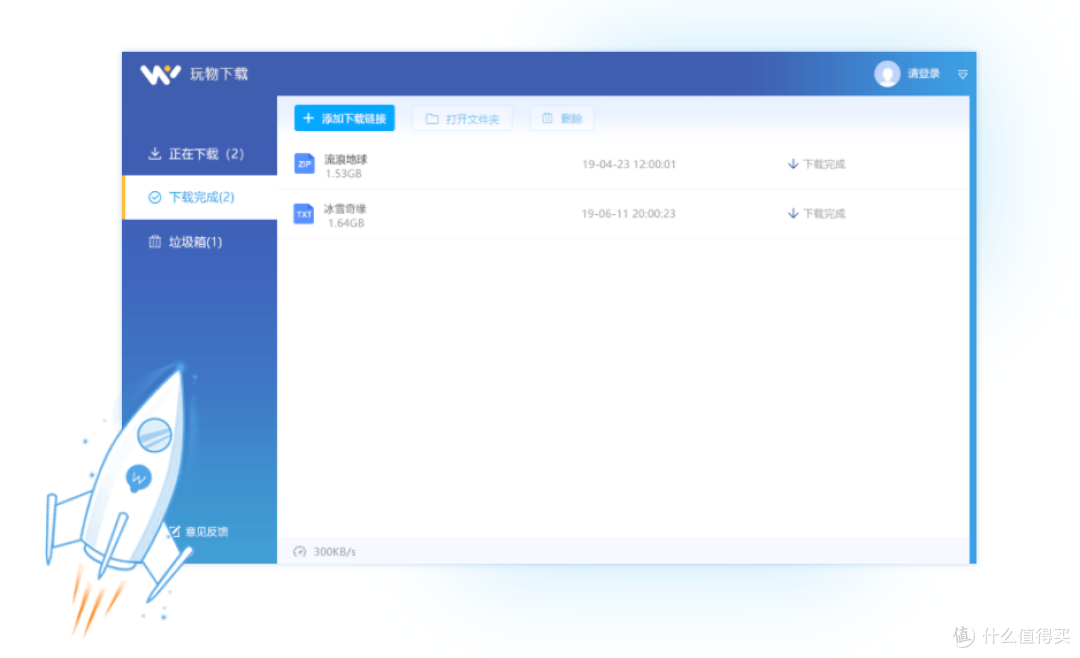Click 打开文件夹 button

[462, 119]
